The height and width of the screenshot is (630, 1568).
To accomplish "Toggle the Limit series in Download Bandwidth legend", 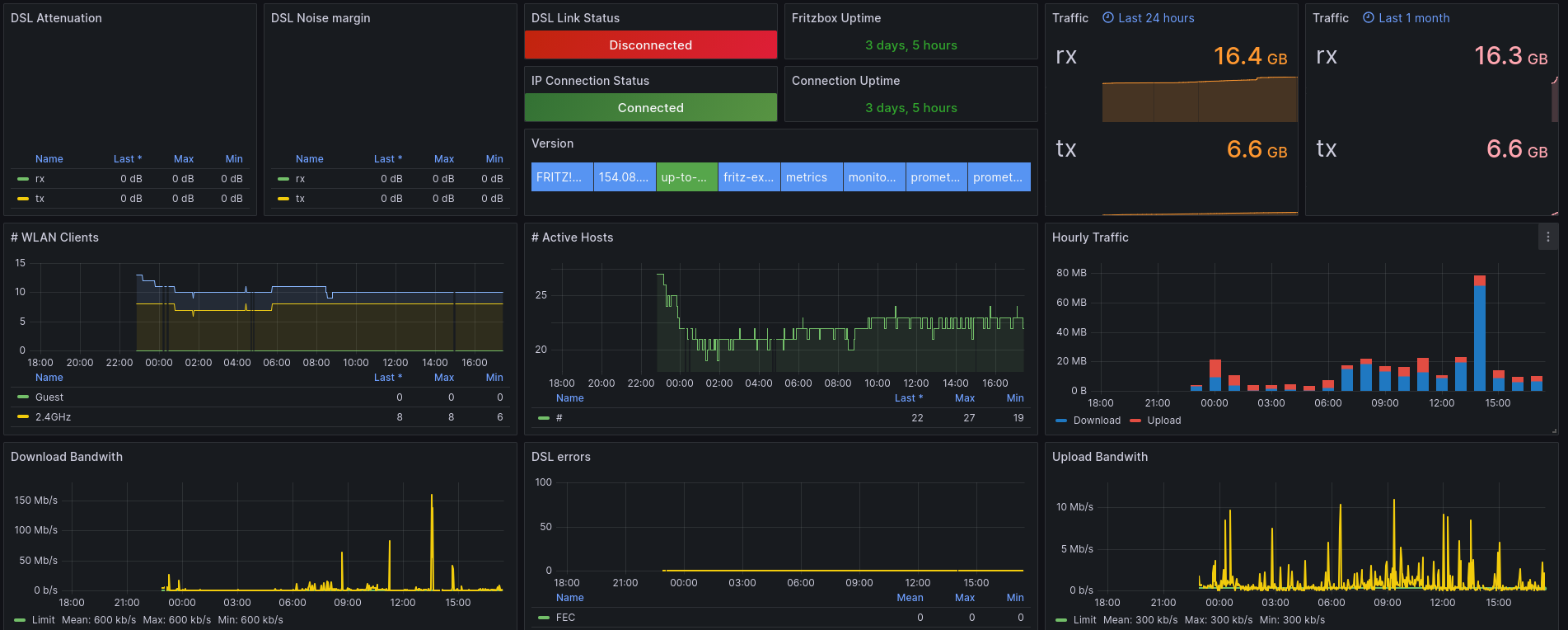I will 43,620.
